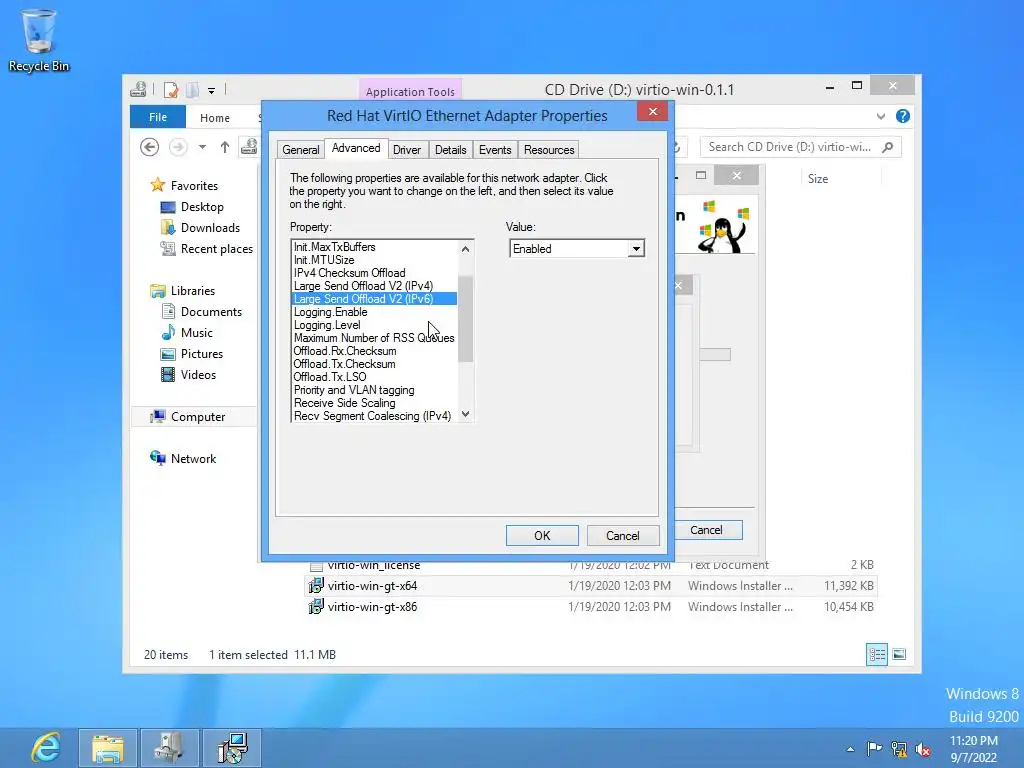Image resolution: width=1024 pixels, height=768 pixels.
Task: Select Init.MTUSize property
Action: point(374,260)
